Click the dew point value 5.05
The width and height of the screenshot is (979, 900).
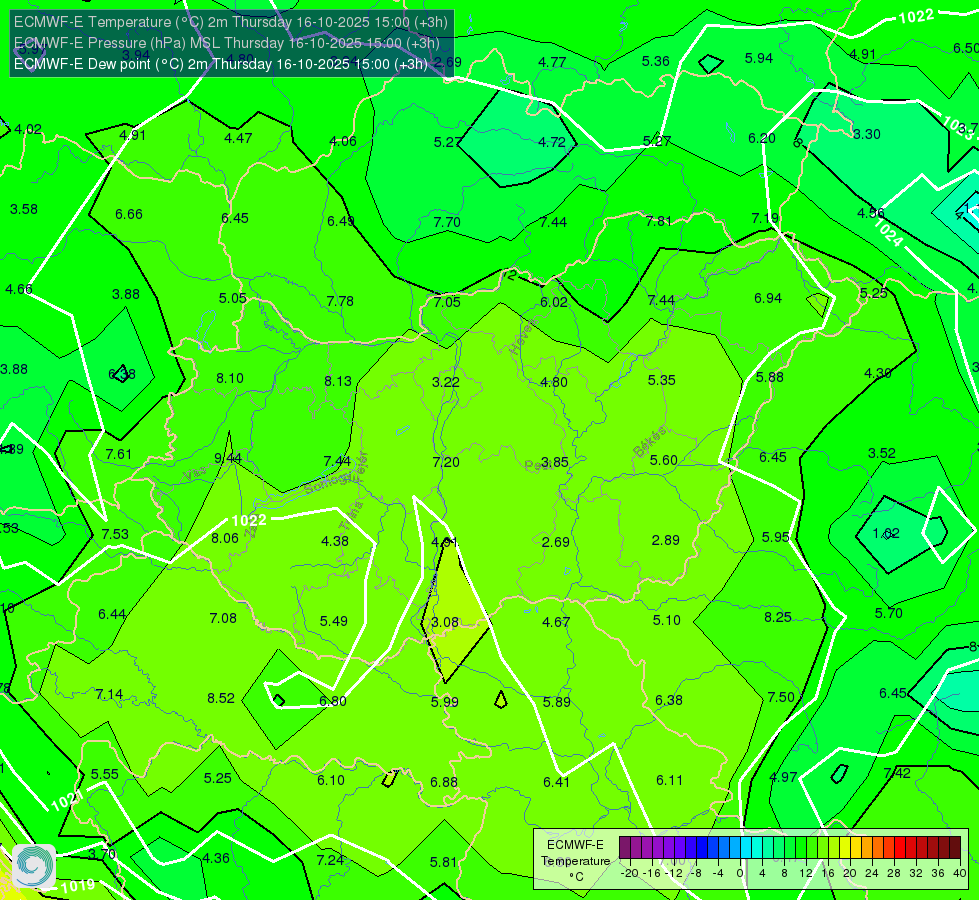pyautogui.click(x=232, y=299)
